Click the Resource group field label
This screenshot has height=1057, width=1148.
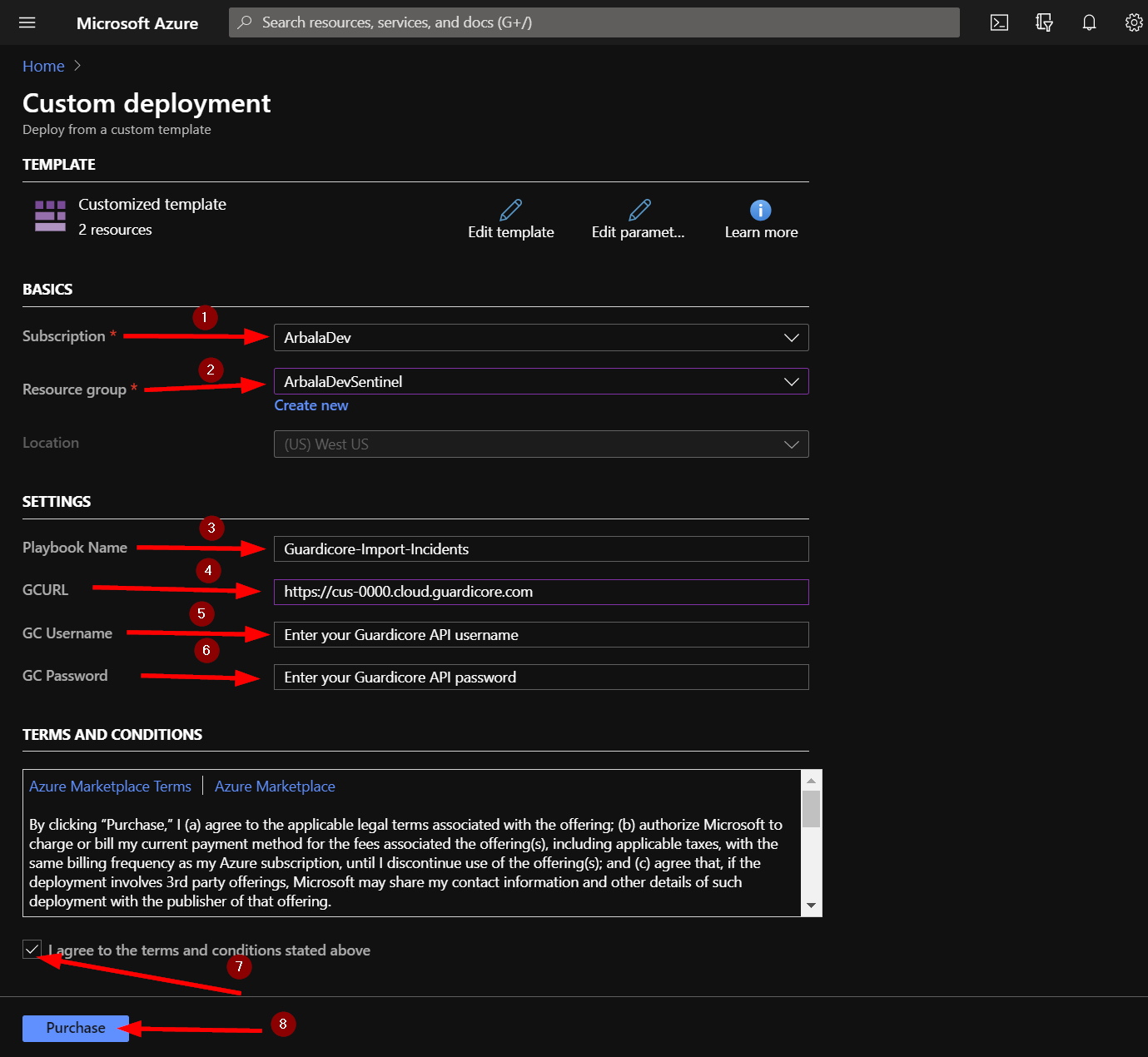74,390
